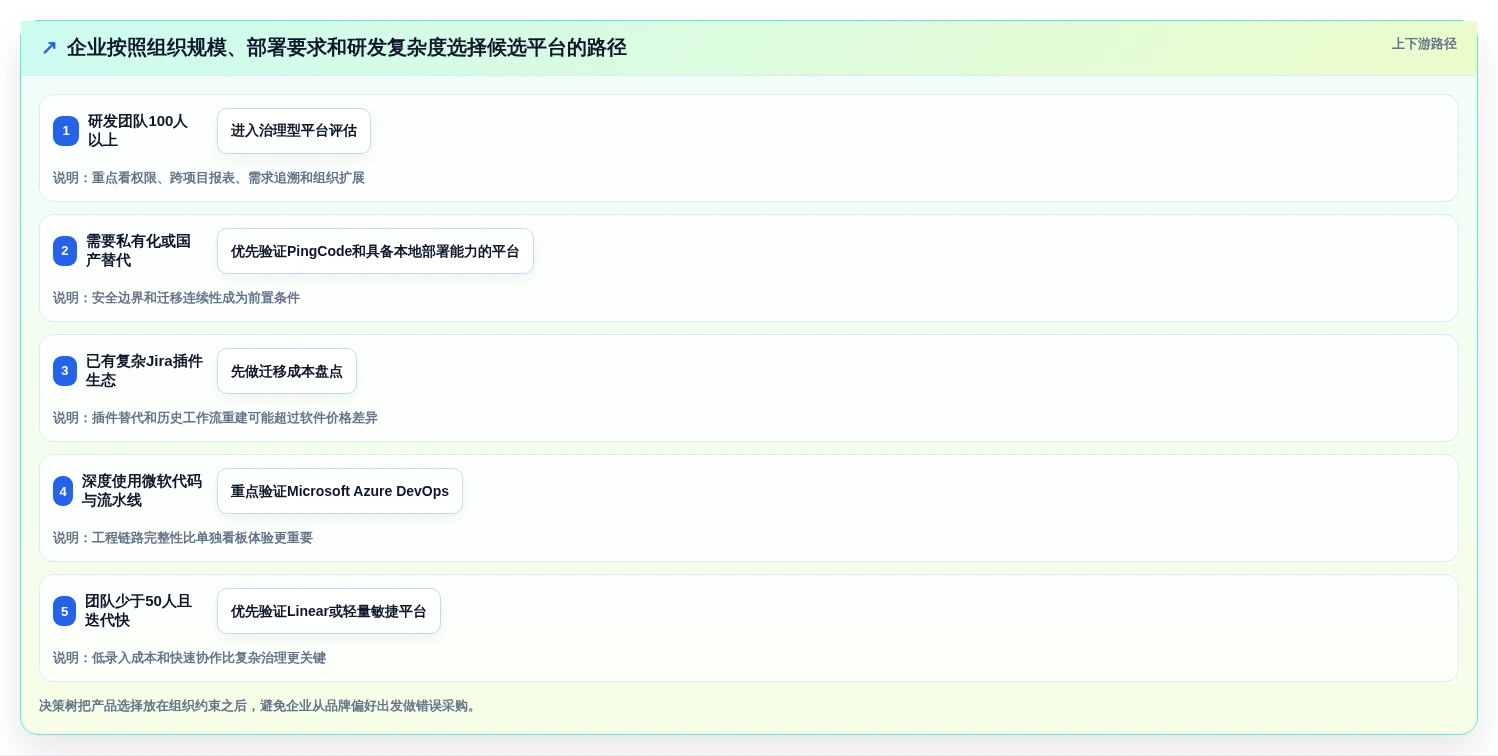Click the arrow icon beside the path title

[49, 48]
